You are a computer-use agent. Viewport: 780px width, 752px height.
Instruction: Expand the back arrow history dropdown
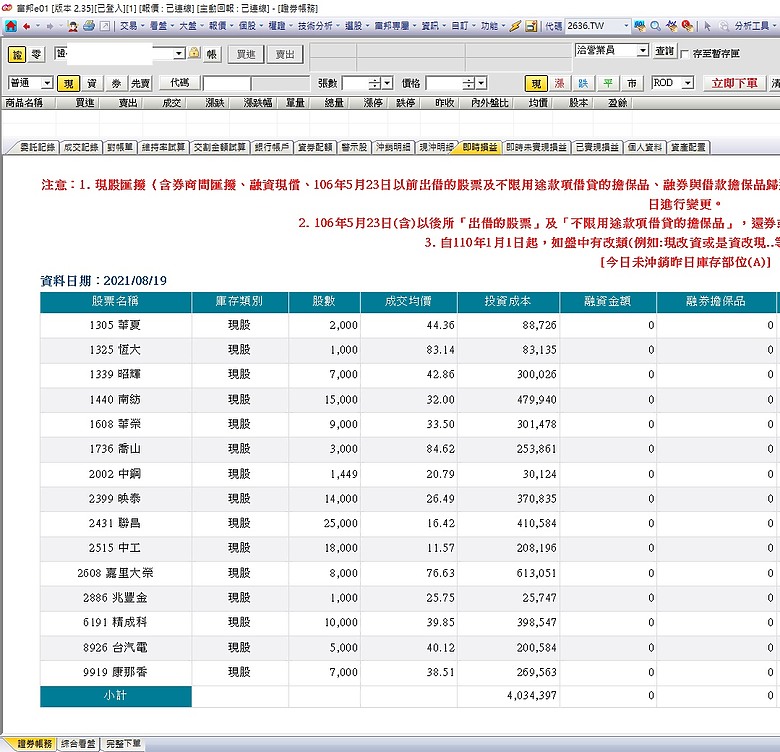[x=37, y=26]
